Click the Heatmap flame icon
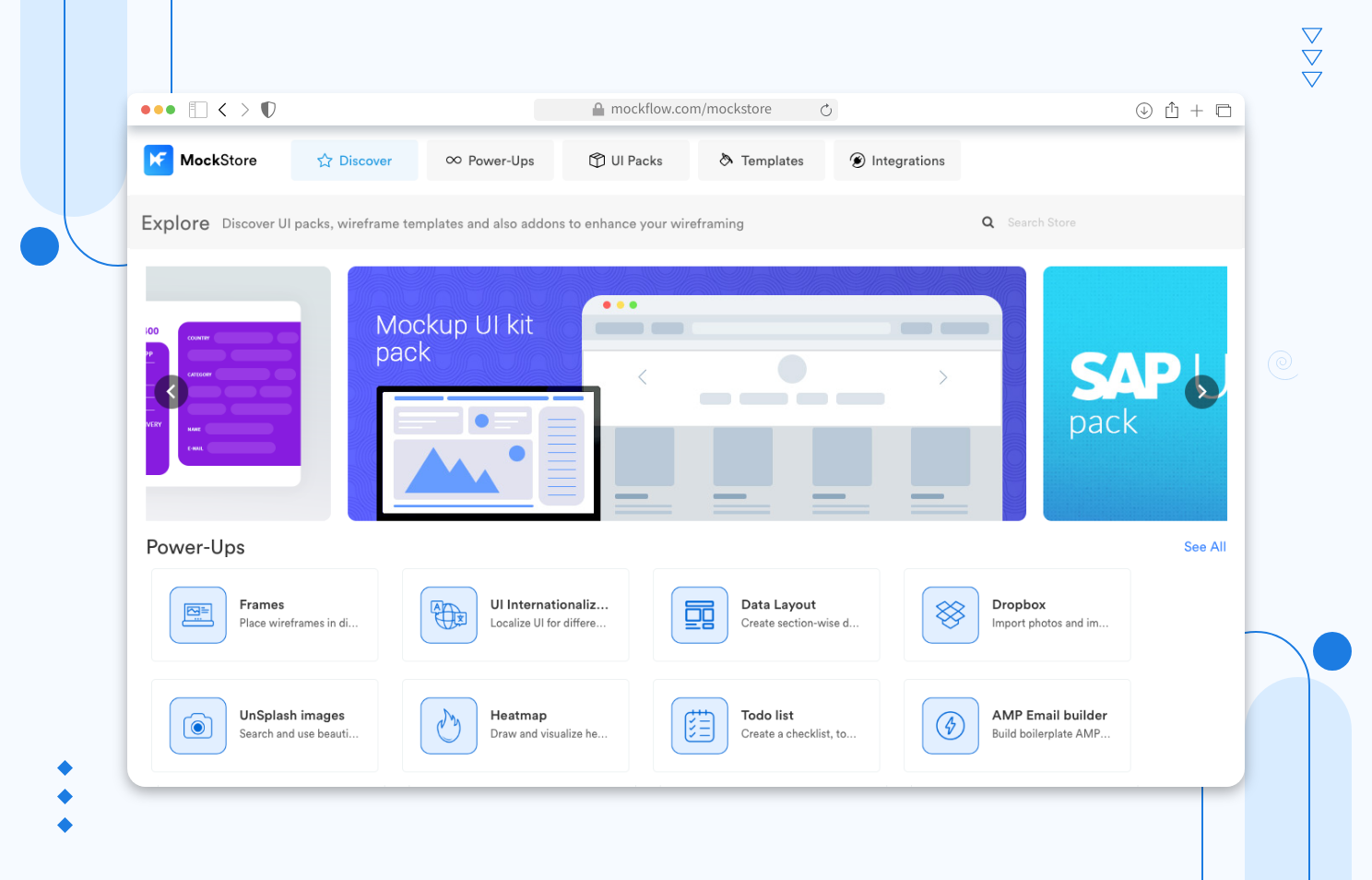The image size is (1372, 880). (x=449, y=726)
